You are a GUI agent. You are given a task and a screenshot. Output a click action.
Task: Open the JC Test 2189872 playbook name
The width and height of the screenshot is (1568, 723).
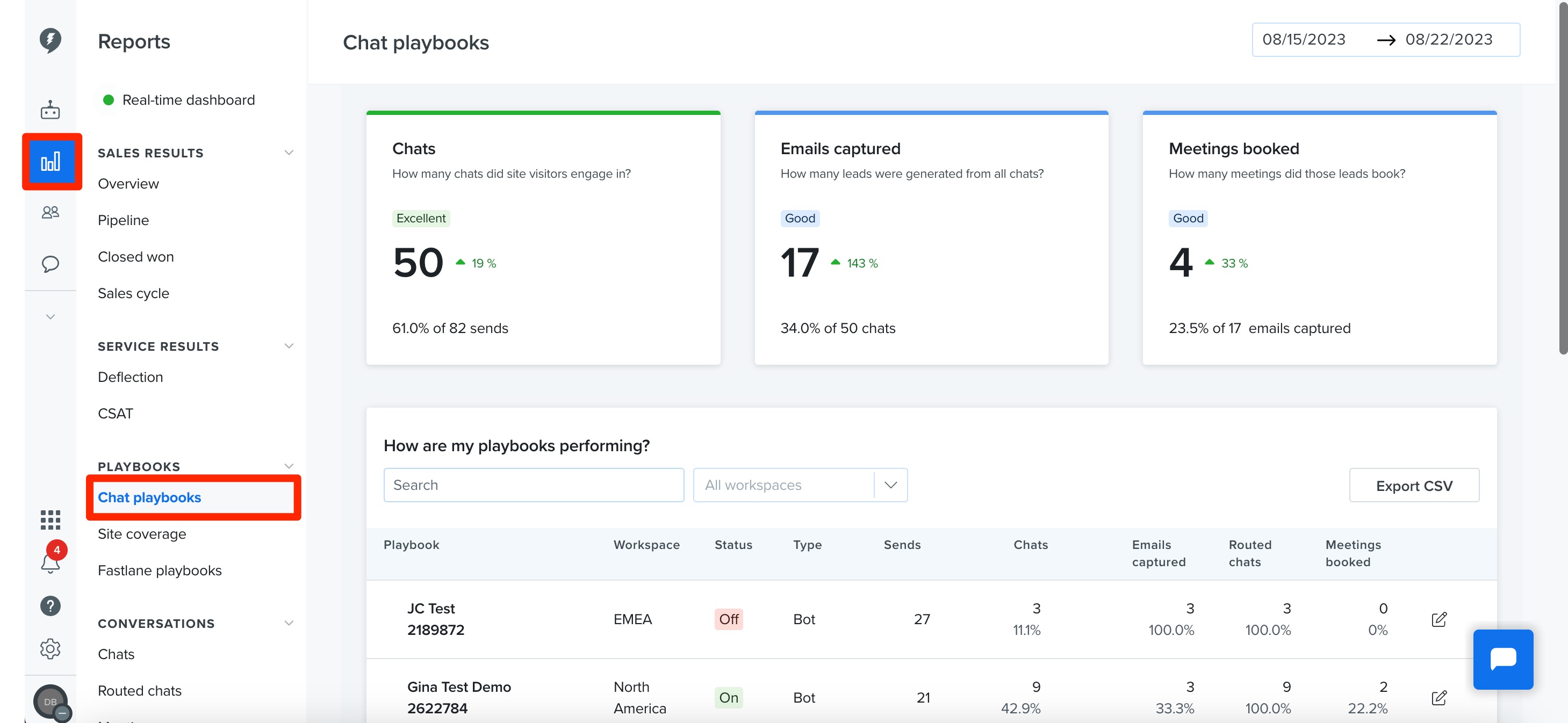tap(435, 619)
